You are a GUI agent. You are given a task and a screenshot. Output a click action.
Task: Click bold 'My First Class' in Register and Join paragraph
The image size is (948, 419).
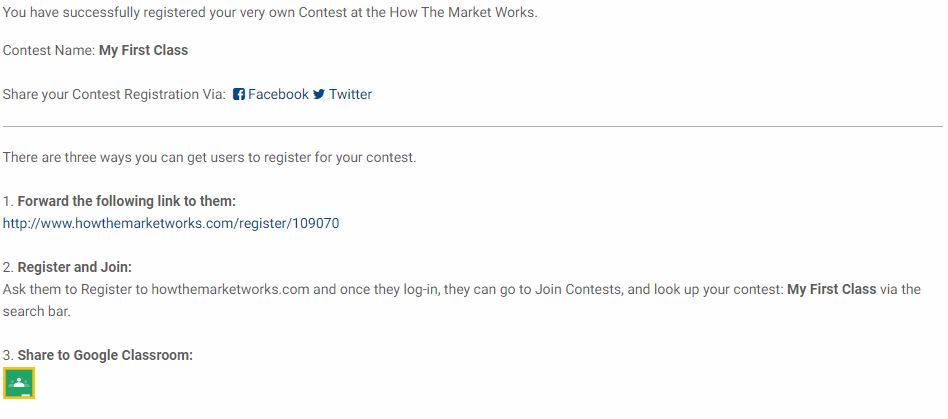[x=831, y=289]
